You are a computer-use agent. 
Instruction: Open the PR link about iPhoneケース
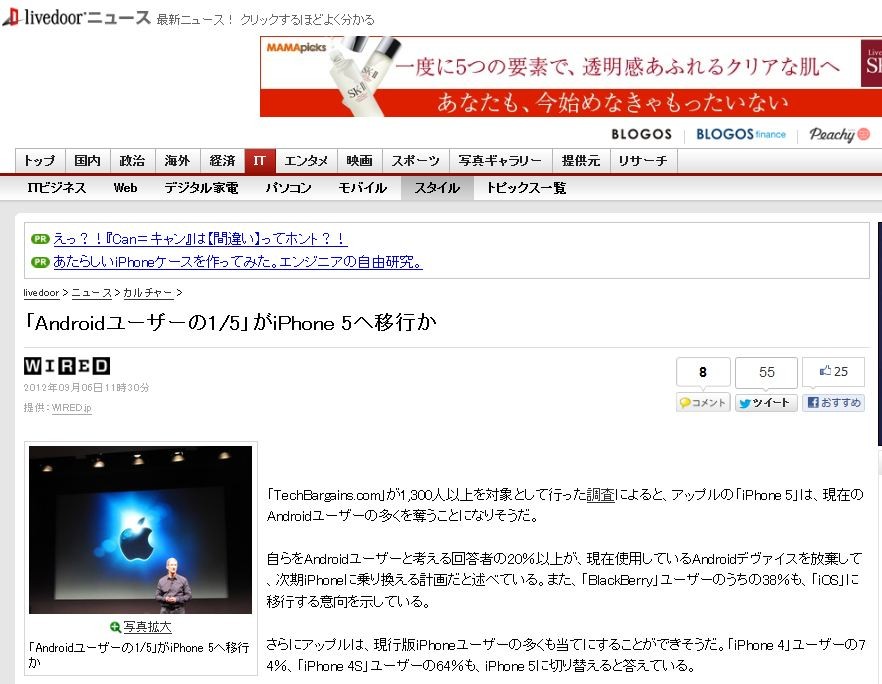238,262
